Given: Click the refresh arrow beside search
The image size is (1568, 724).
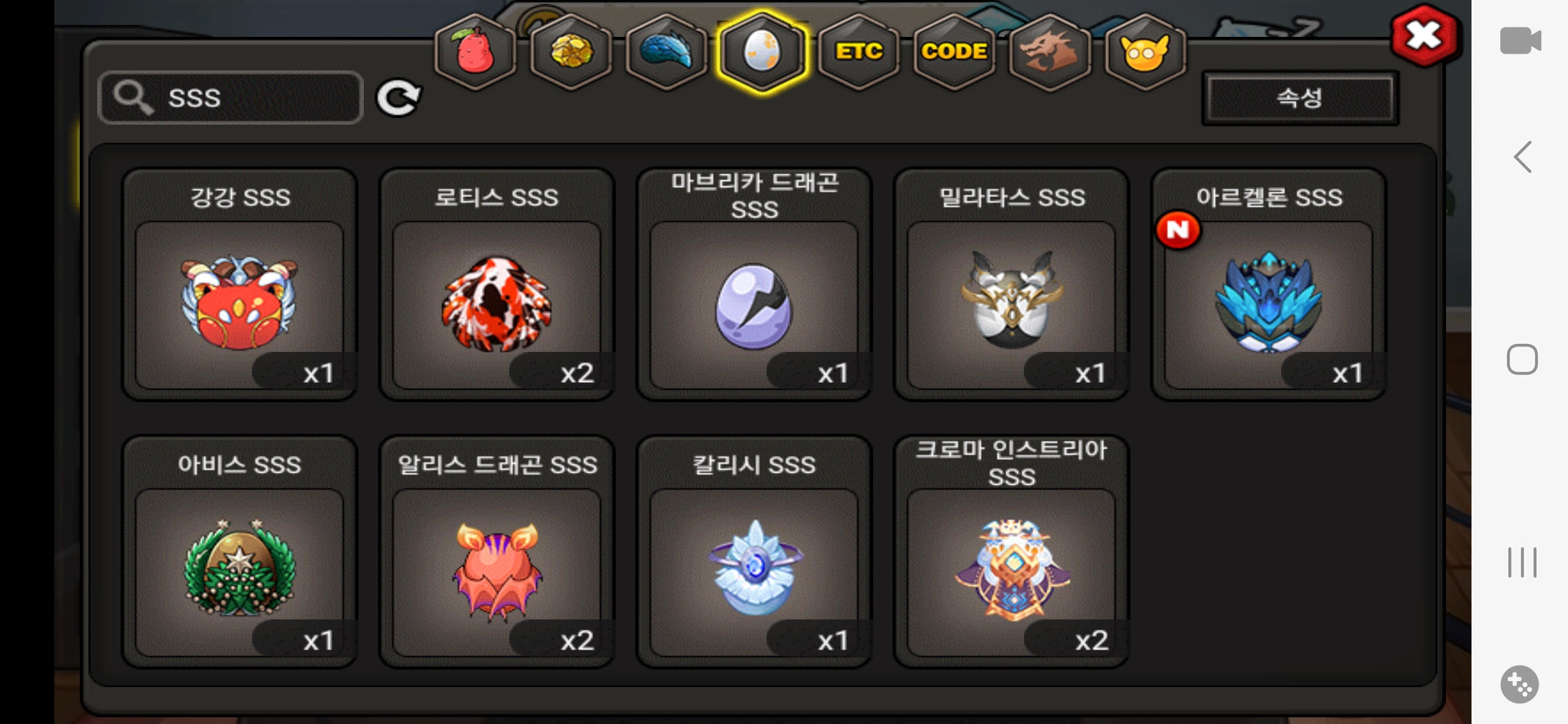Looking at the screenshot, I should click(x=399, y=98).
